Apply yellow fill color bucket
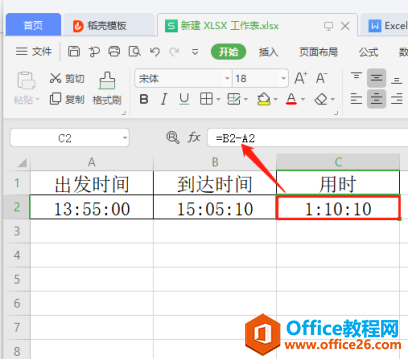The width and height of the screenshot is (408, 362). click(264, 99)
